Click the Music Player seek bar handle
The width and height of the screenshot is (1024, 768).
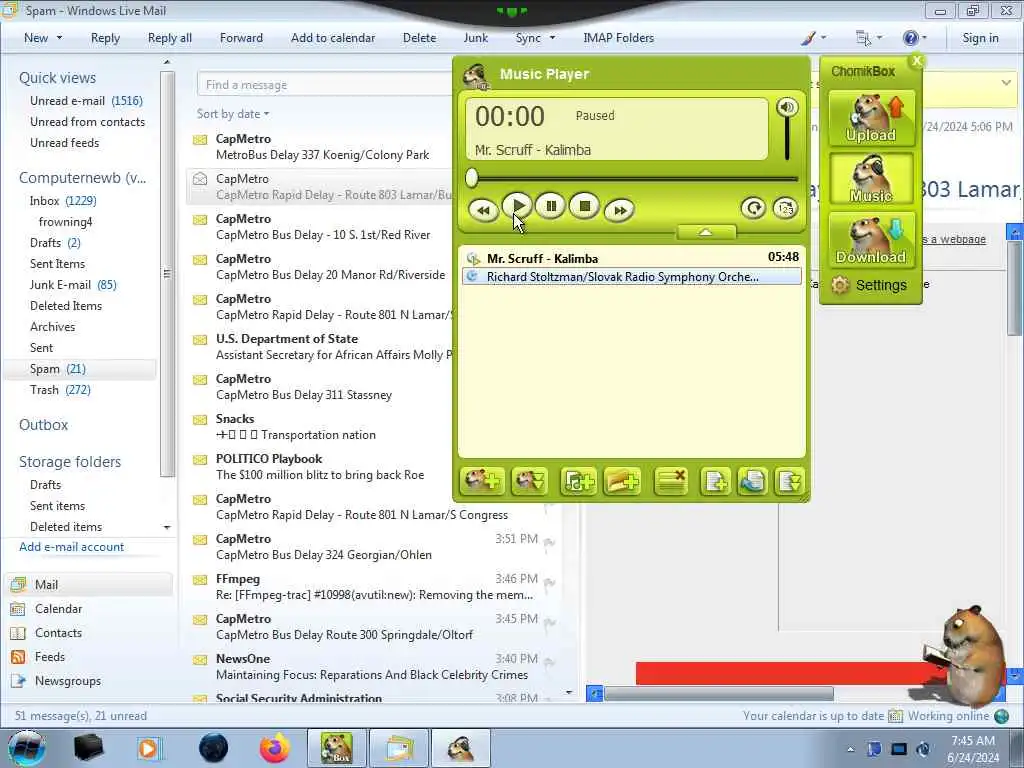472,178
